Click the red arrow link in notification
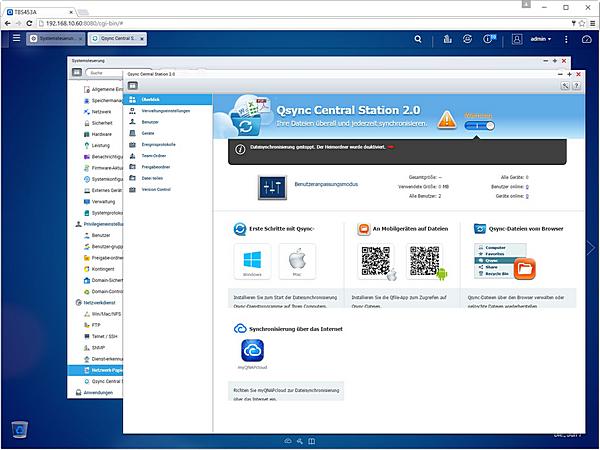 391,147
